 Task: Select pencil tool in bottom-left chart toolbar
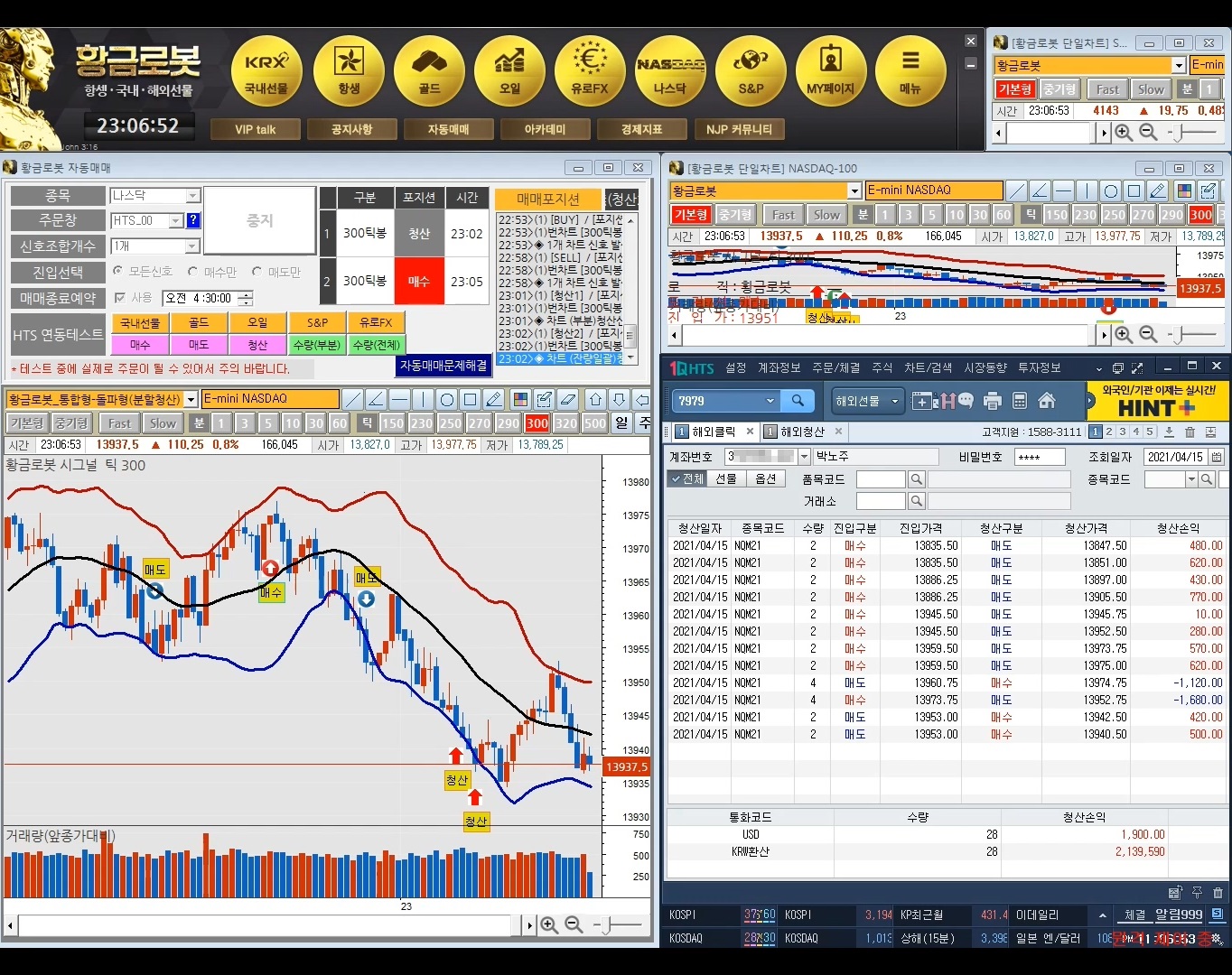[494, 399]
